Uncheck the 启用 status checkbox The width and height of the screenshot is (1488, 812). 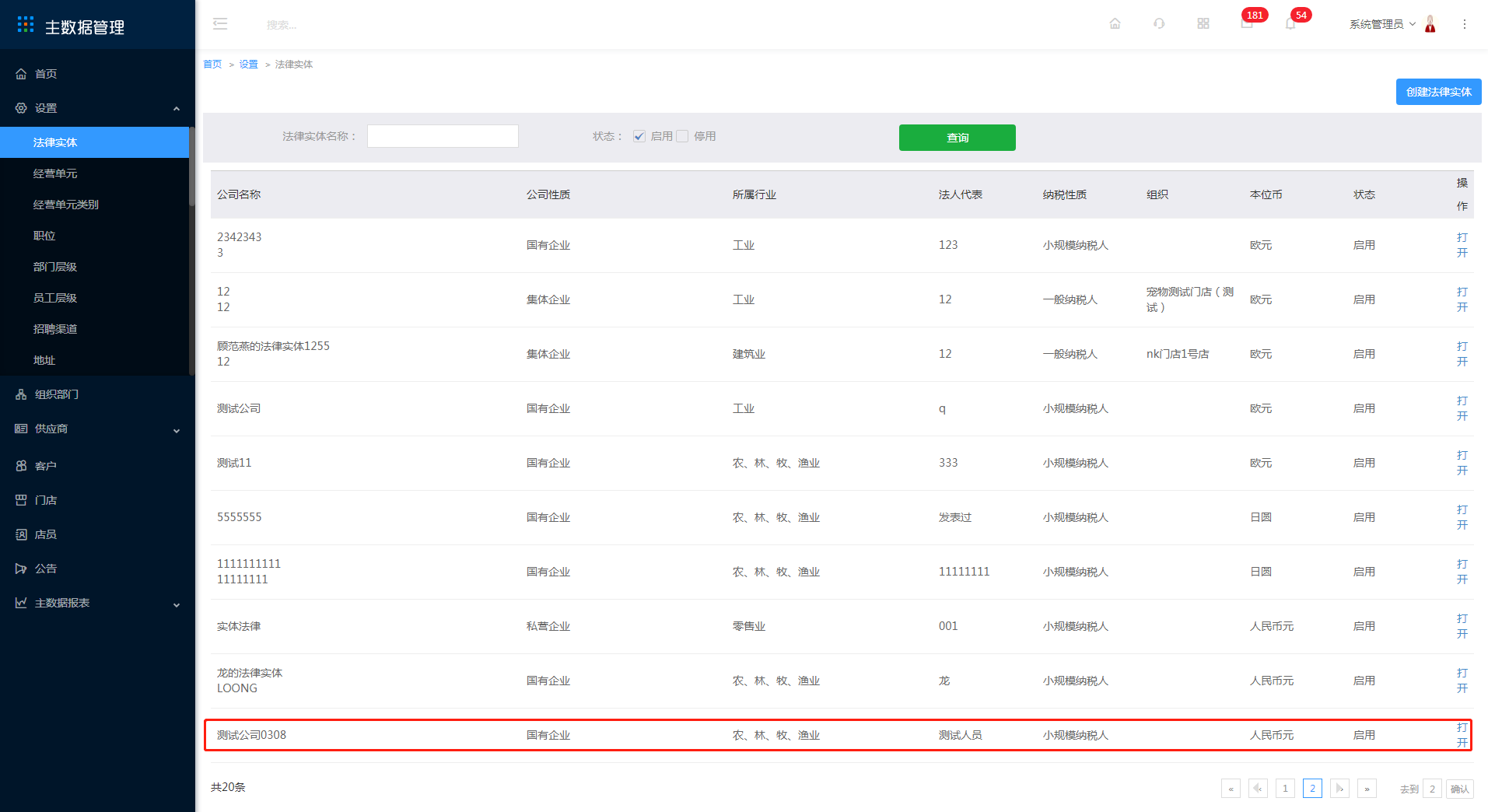click(x=639, y=136)
